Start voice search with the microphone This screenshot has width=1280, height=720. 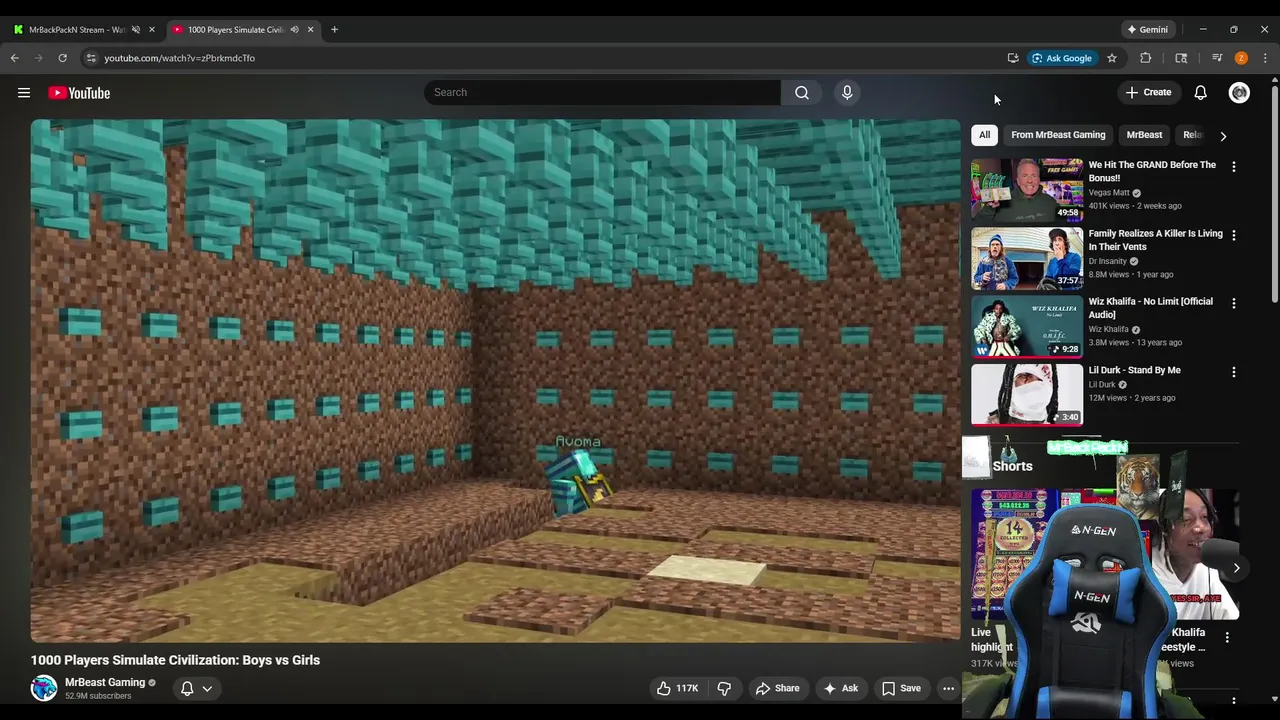[847, 93]
